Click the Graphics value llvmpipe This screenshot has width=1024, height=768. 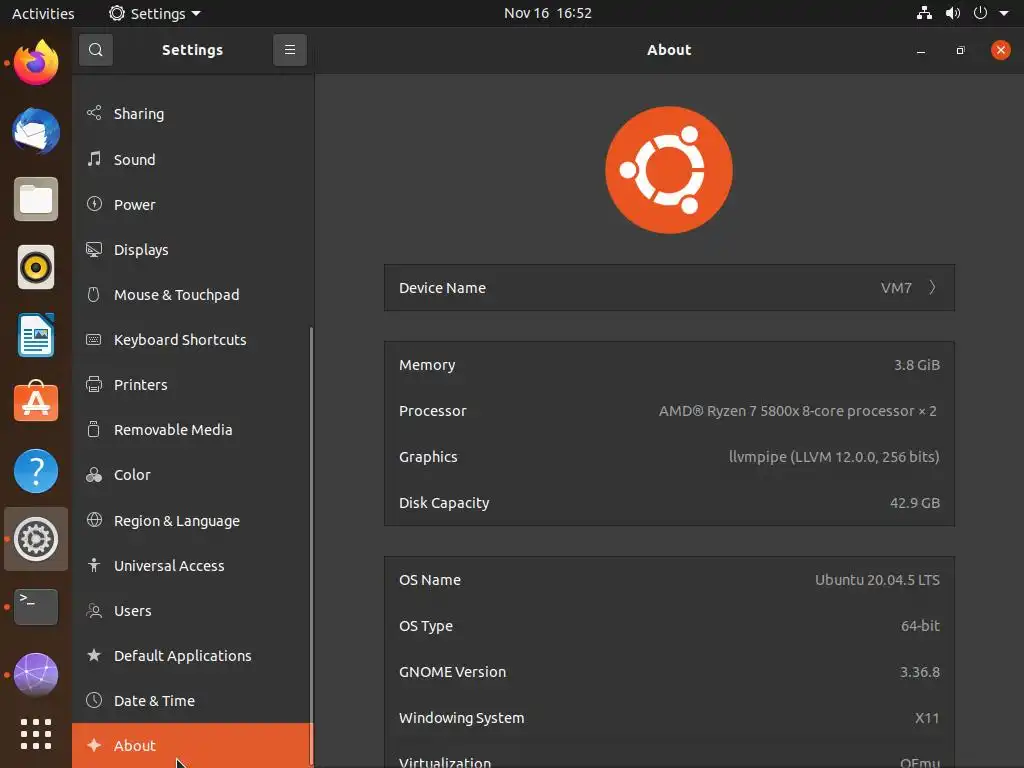click(834, 456)
